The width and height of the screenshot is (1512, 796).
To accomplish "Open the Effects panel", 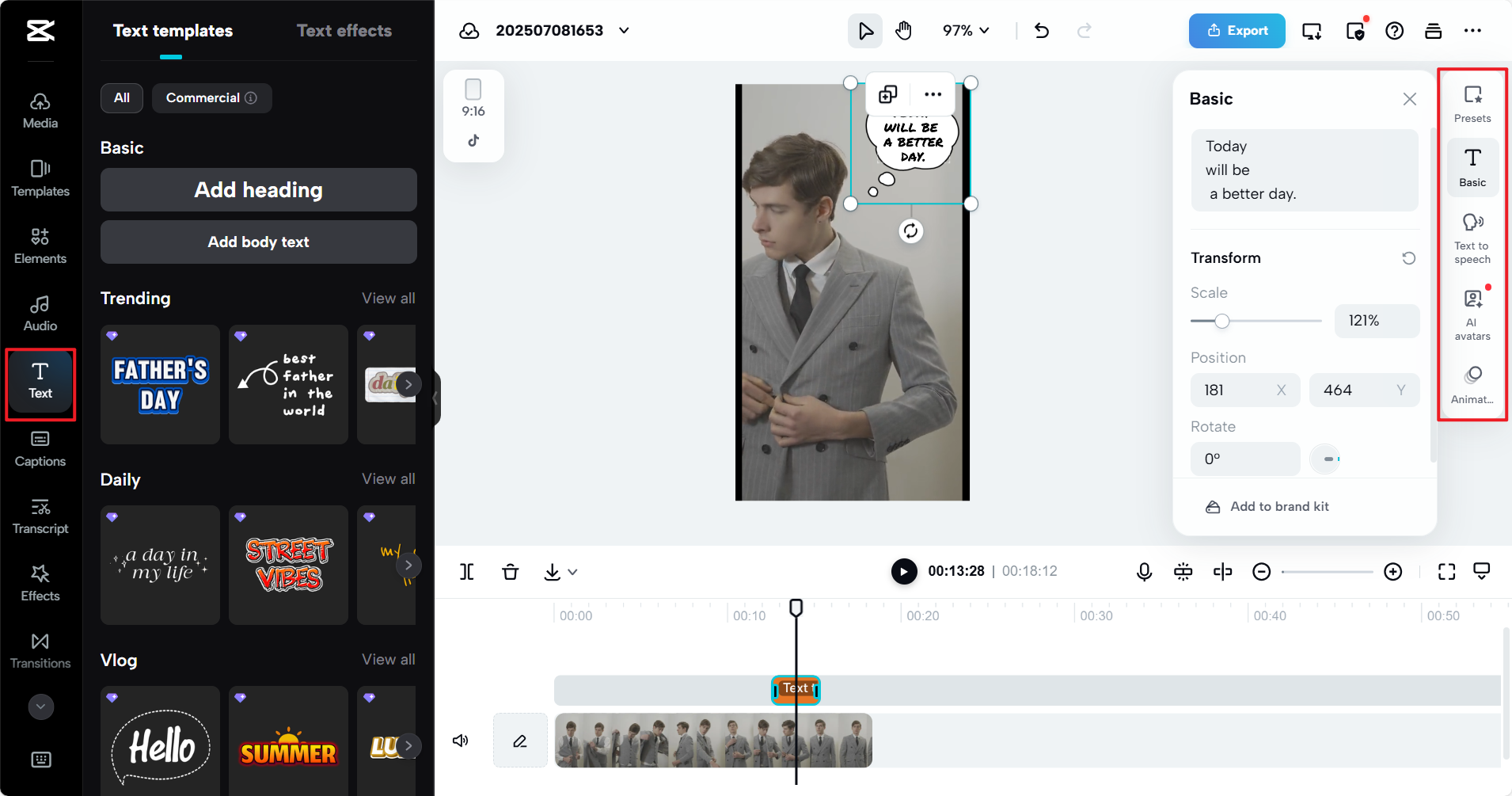I will 40,584.
